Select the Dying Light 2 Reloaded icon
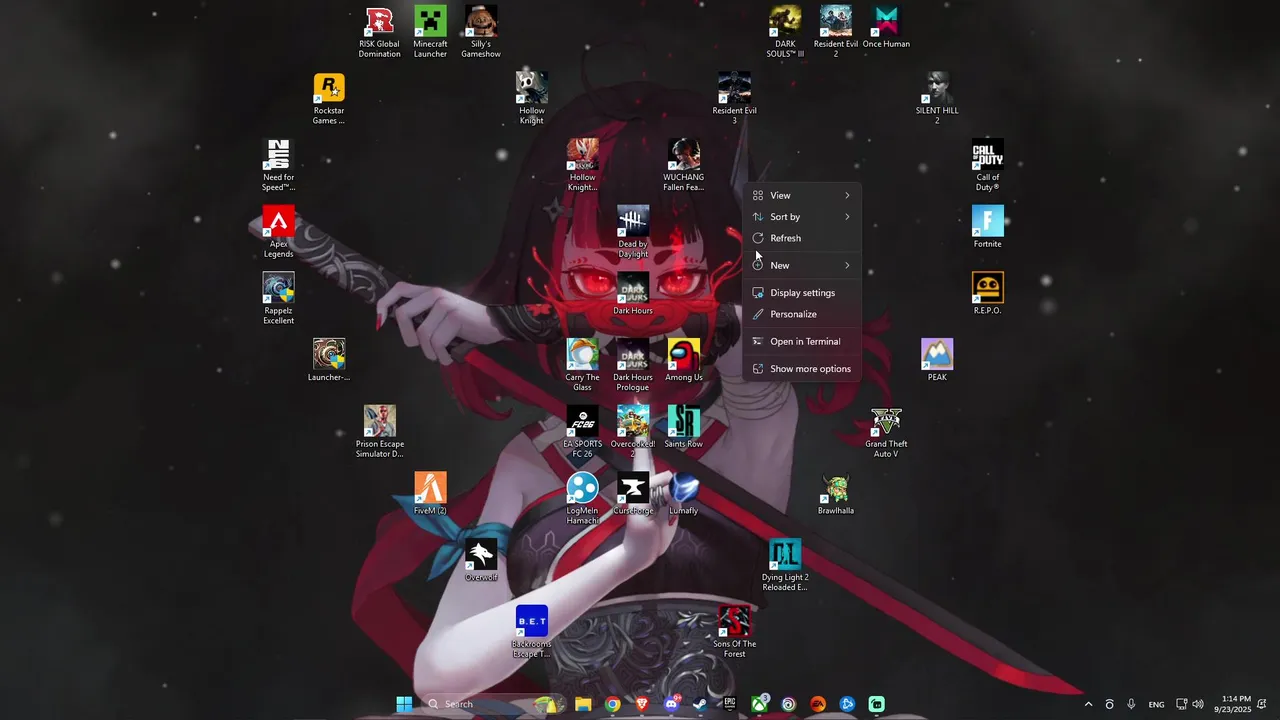The image size is (1280, 720). 785,565
